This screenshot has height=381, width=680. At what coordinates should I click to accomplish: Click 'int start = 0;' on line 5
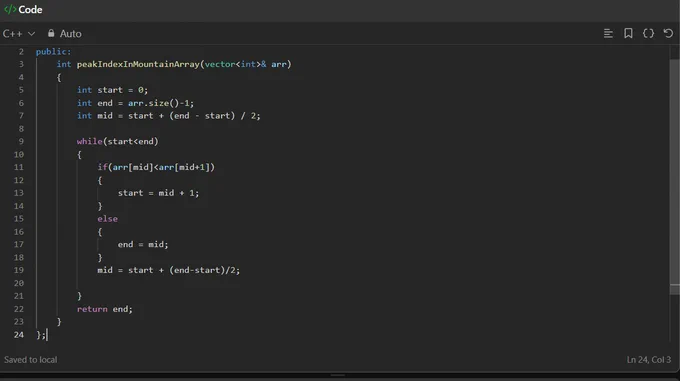(x=112, y=90)
